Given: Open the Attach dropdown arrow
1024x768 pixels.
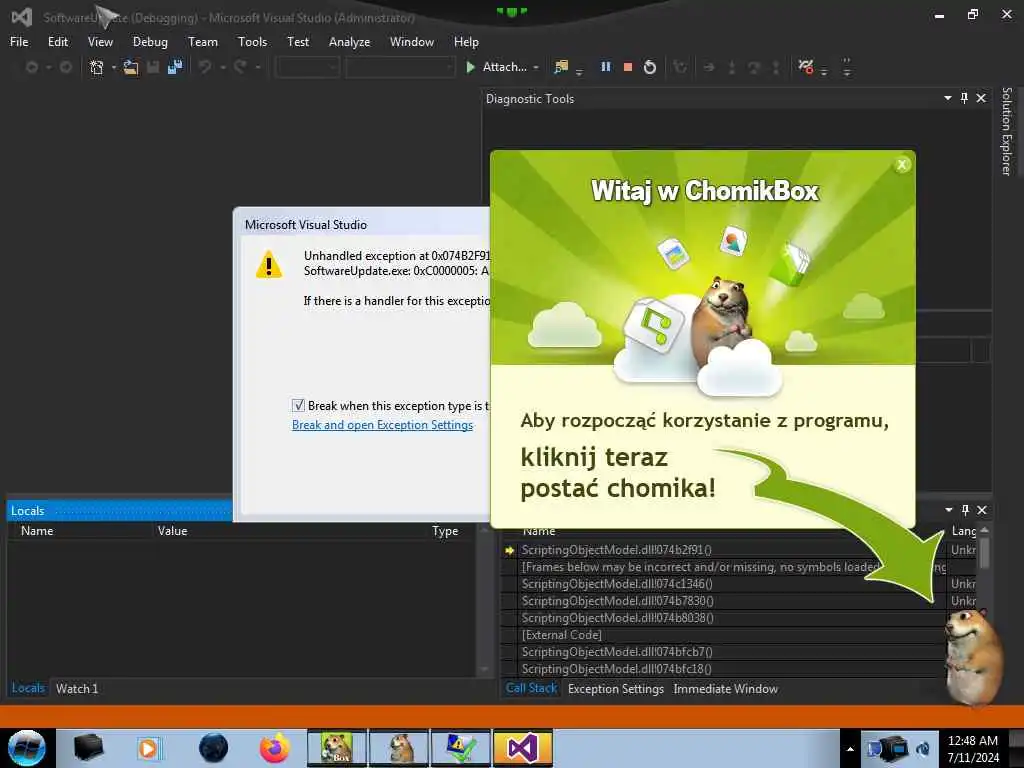Looking at the screenshot, I should pyautogui.click(x=536, y=67).
